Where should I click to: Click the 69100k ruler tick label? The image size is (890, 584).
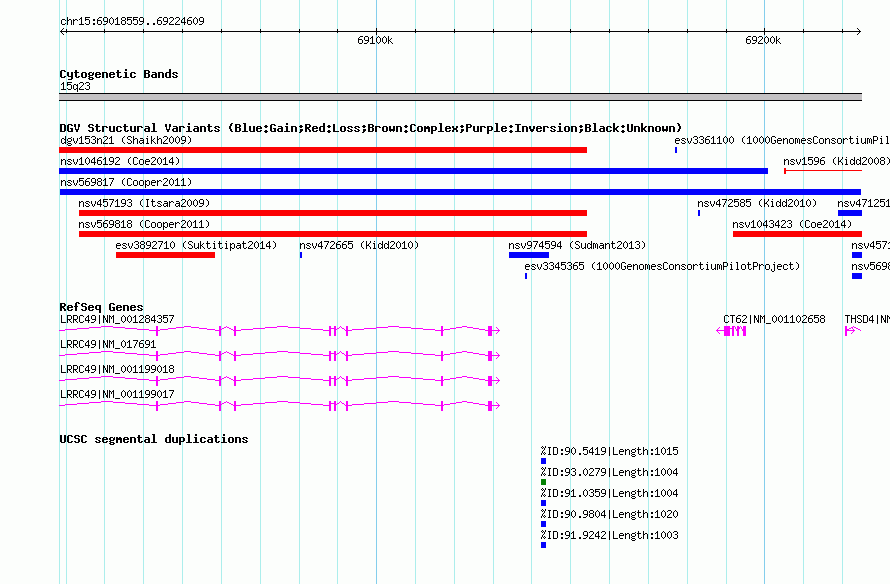tap(375, 40)
